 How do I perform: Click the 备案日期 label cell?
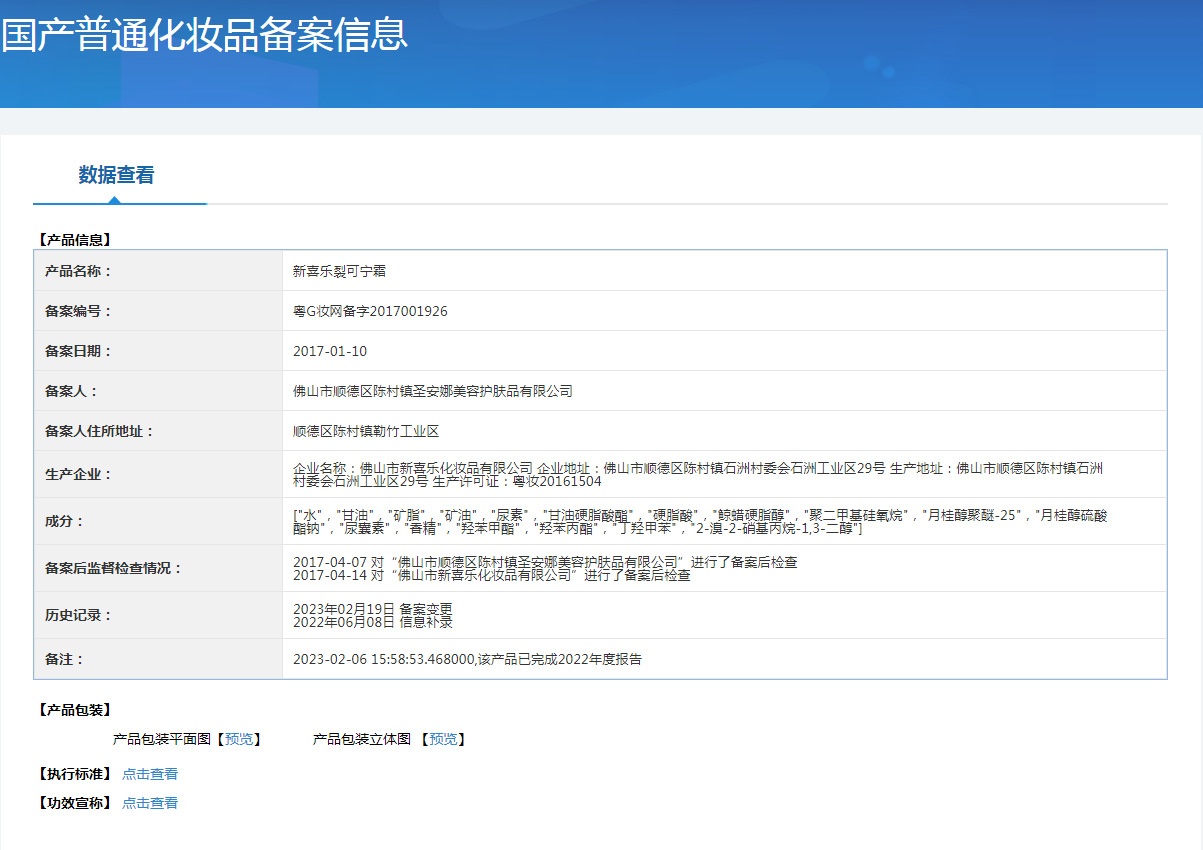(158, 351)
